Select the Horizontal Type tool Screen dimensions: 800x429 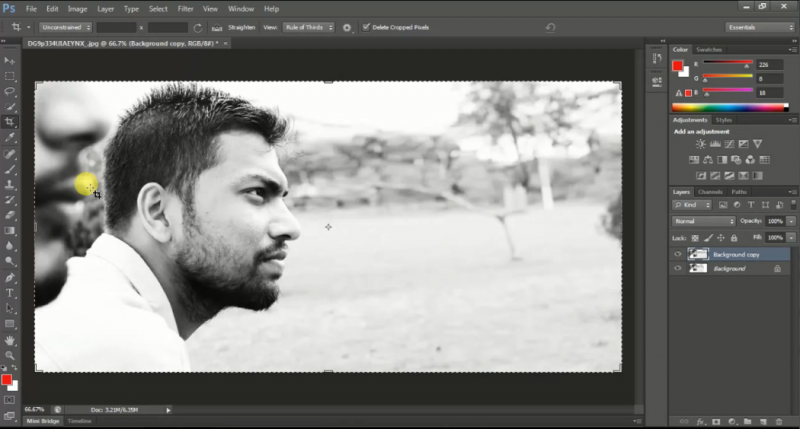point(10,293)
